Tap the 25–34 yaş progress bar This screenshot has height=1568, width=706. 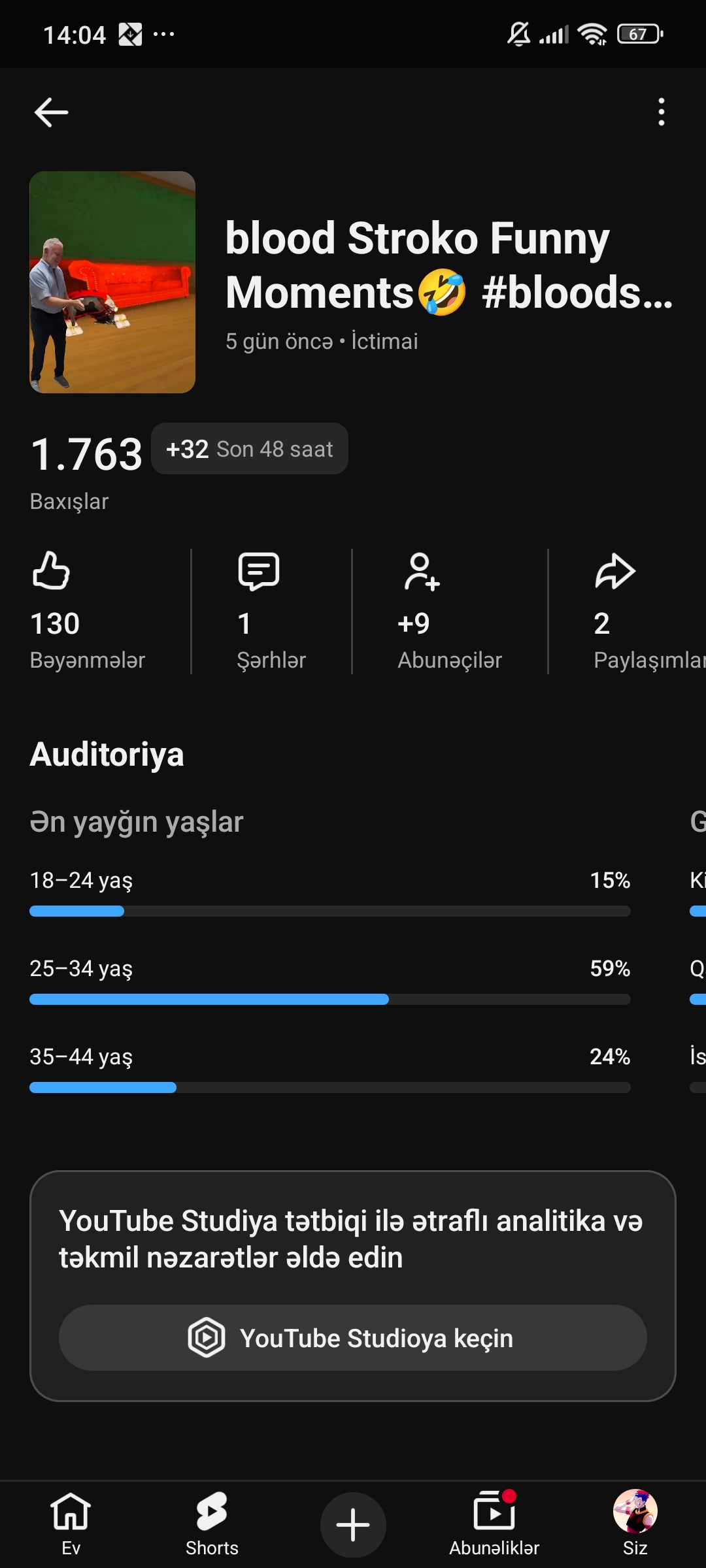(330, 999)
